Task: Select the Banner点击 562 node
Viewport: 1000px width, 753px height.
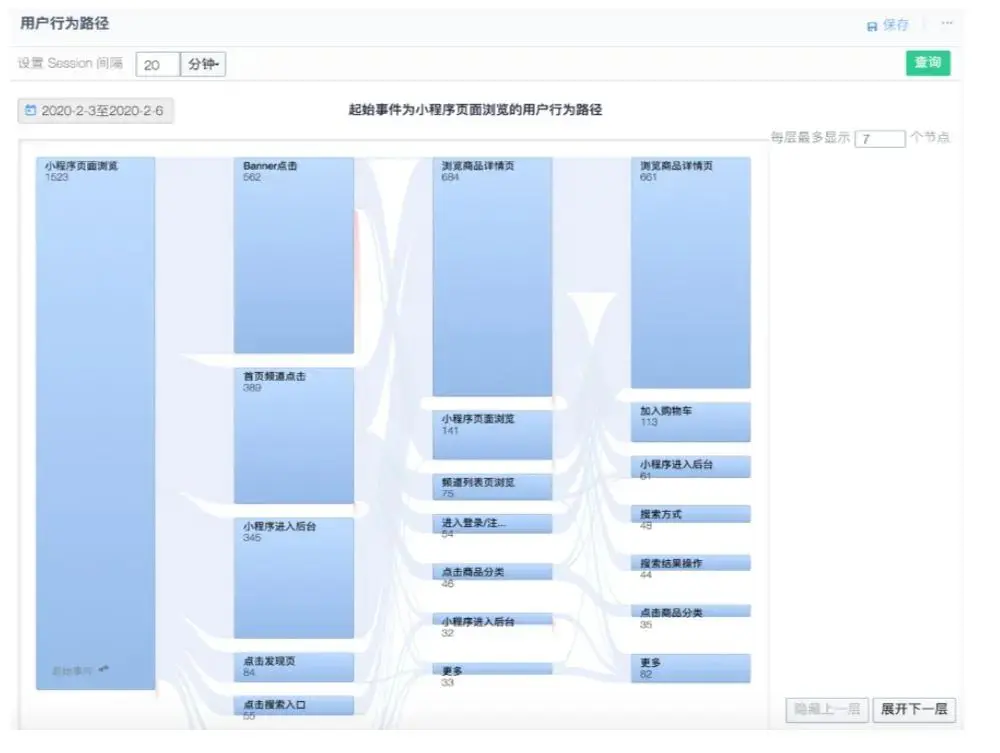Action: (294, 255)
